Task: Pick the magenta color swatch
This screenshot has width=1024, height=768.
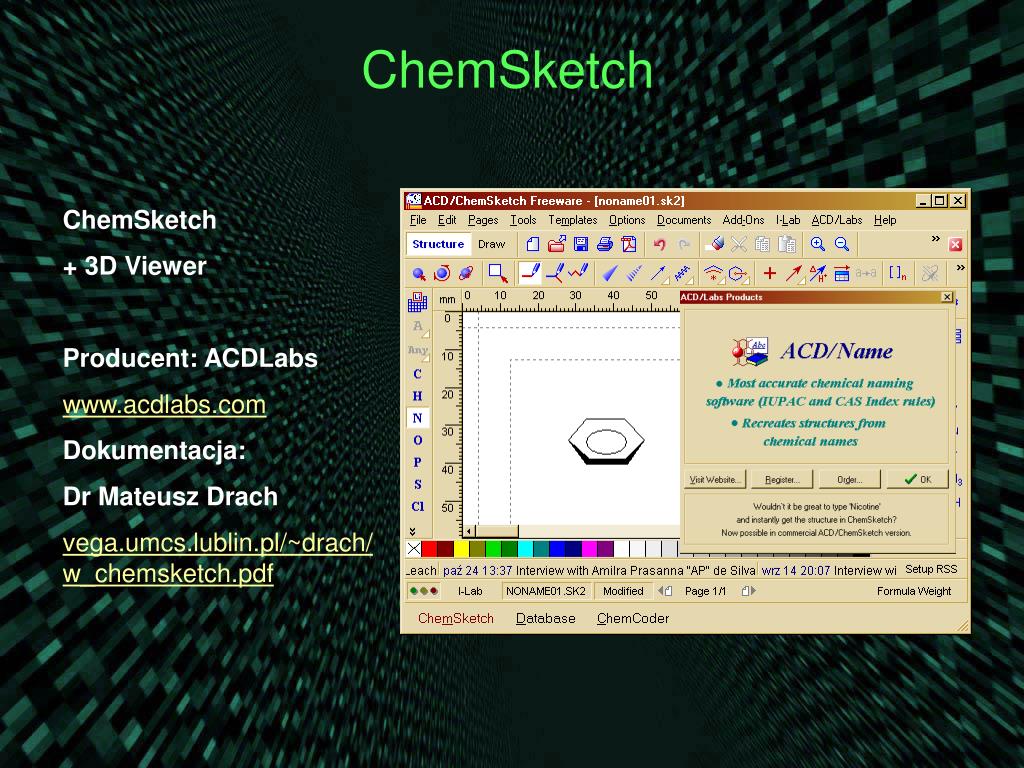Action: pos(589,549)
